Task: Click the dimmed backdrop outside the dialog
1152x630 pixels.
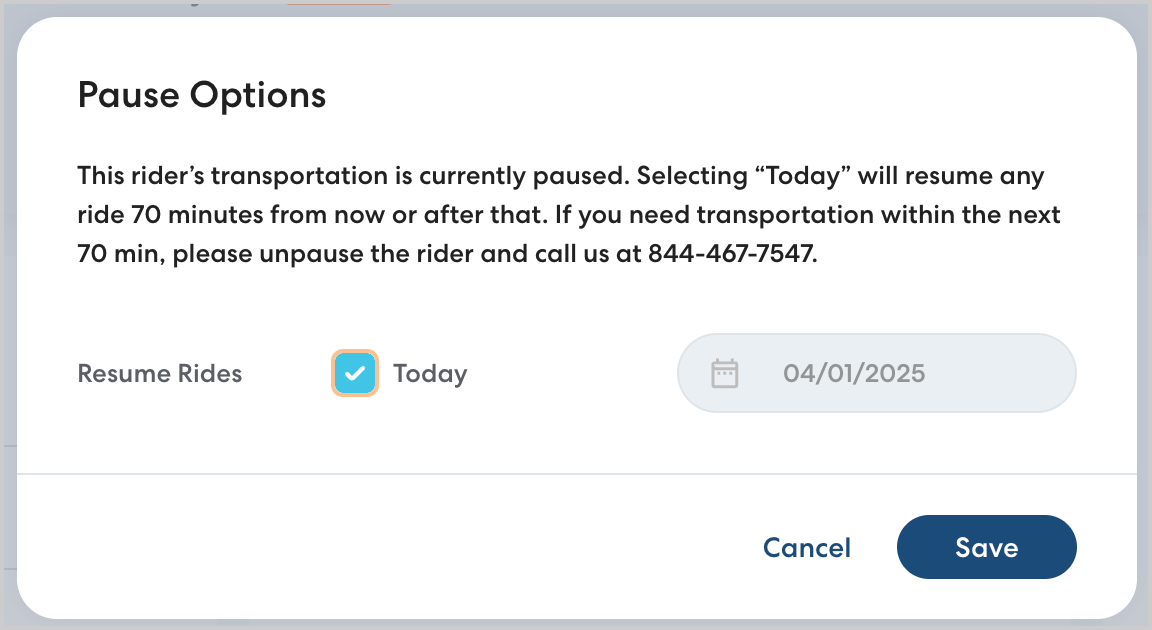Action: 1144,320
